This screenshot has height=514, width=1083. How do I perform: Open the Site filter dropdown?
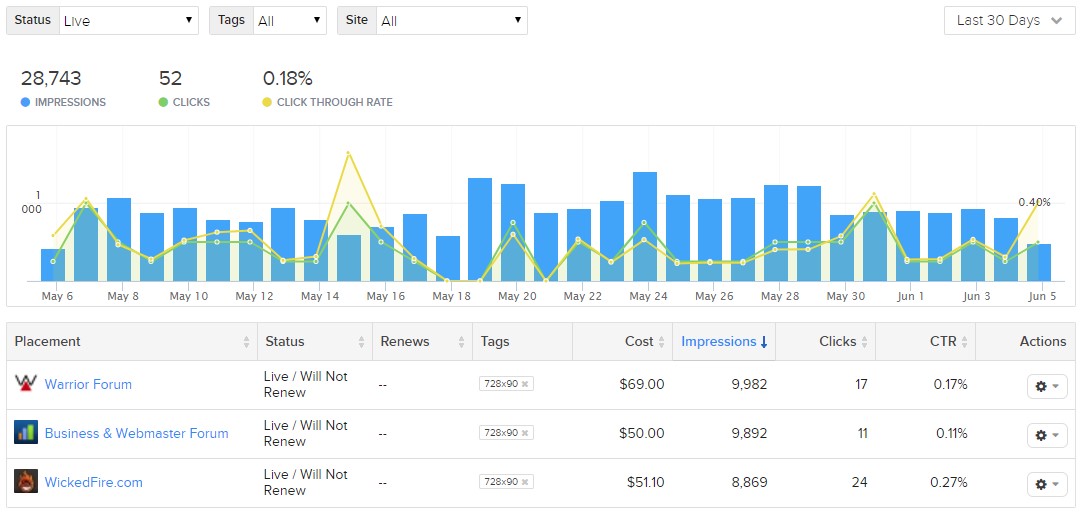[451, 21]
